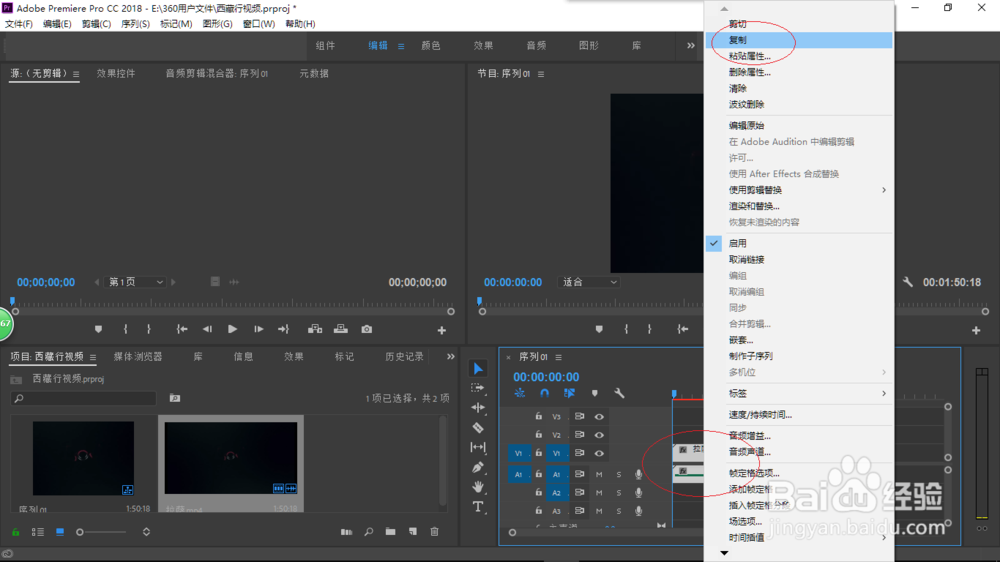Play the Source monitor clip
This screenshot has height=562, width=1000.
coord(232,329)
